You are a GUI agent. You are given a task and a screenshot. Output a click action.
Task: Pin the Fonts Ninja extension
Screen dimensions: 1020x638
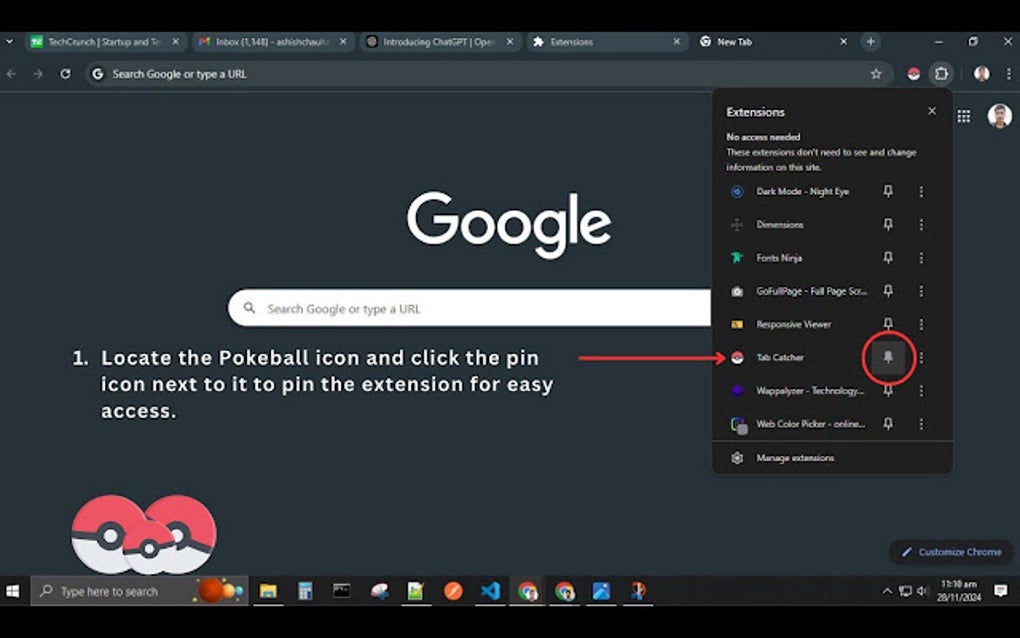(888, 257)
